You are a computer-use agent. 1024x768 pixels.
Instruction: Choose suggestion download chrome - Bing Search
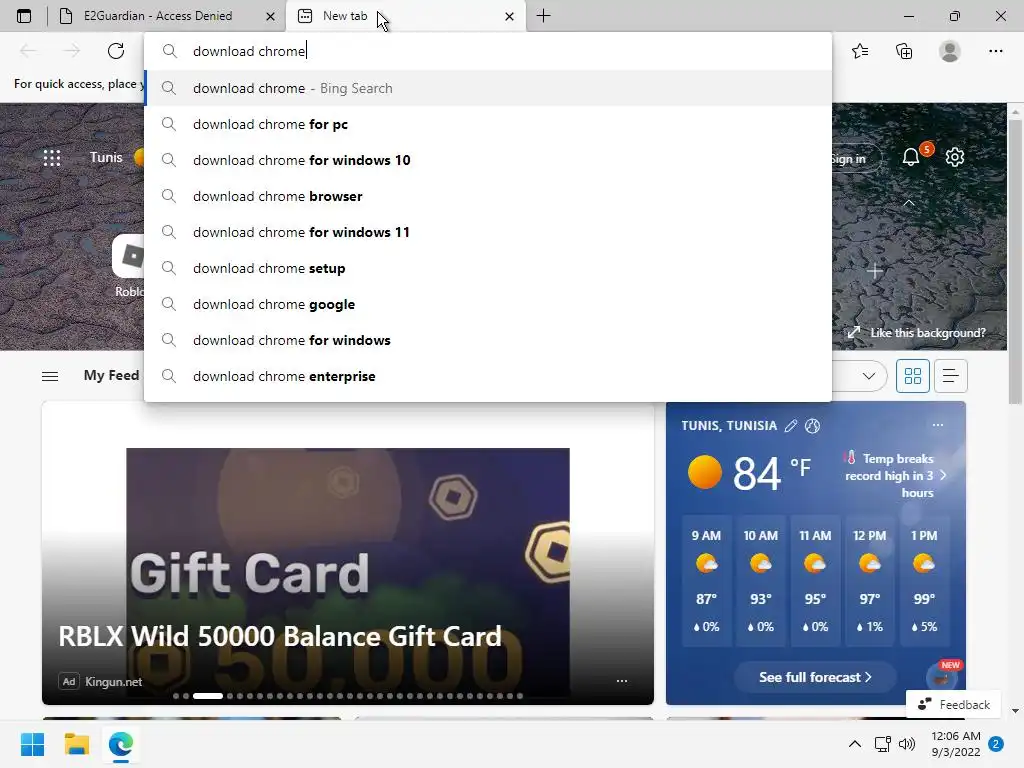click(488, 88)
